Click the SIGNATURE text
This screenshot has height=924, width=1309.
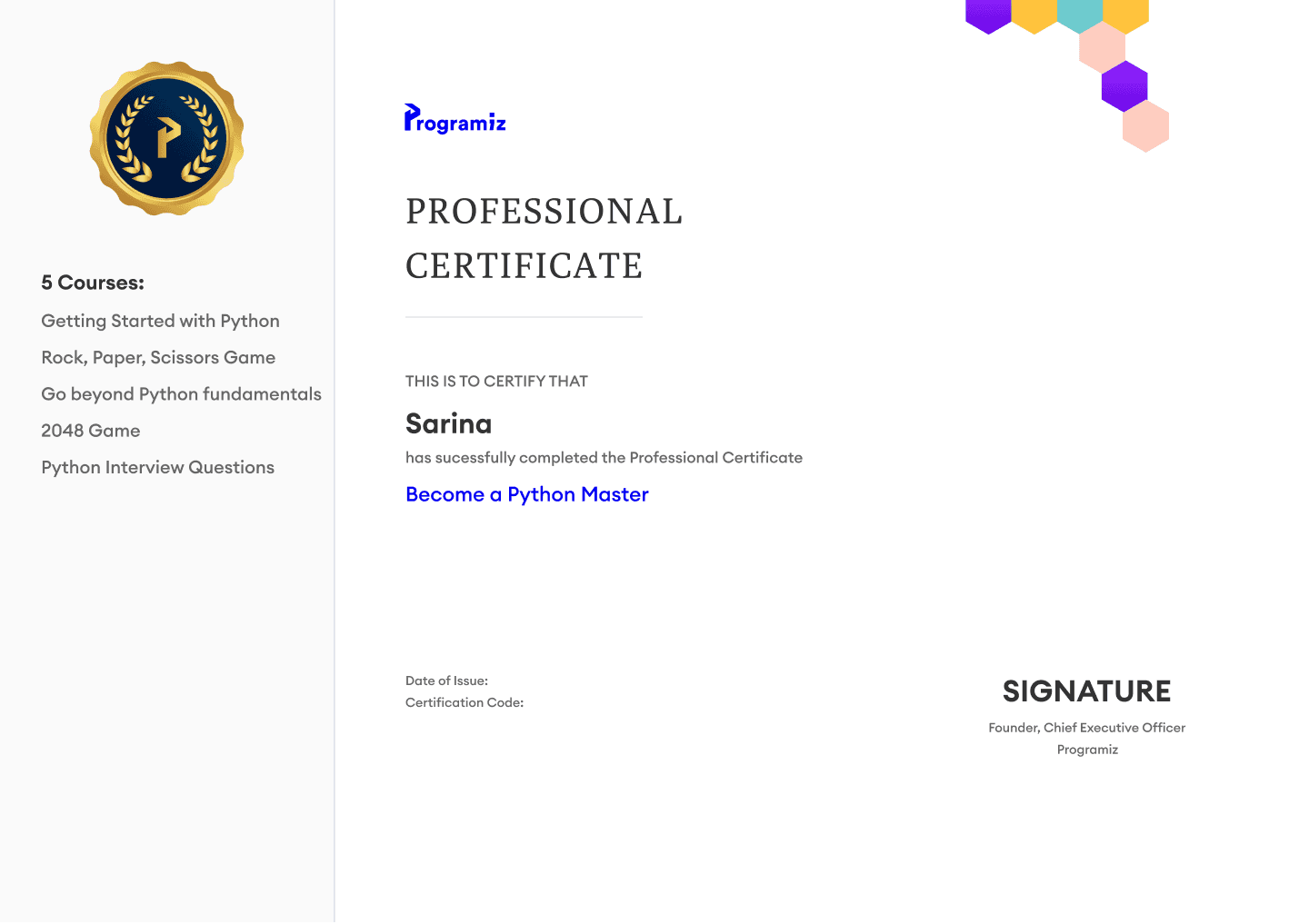pos(1086,691)
